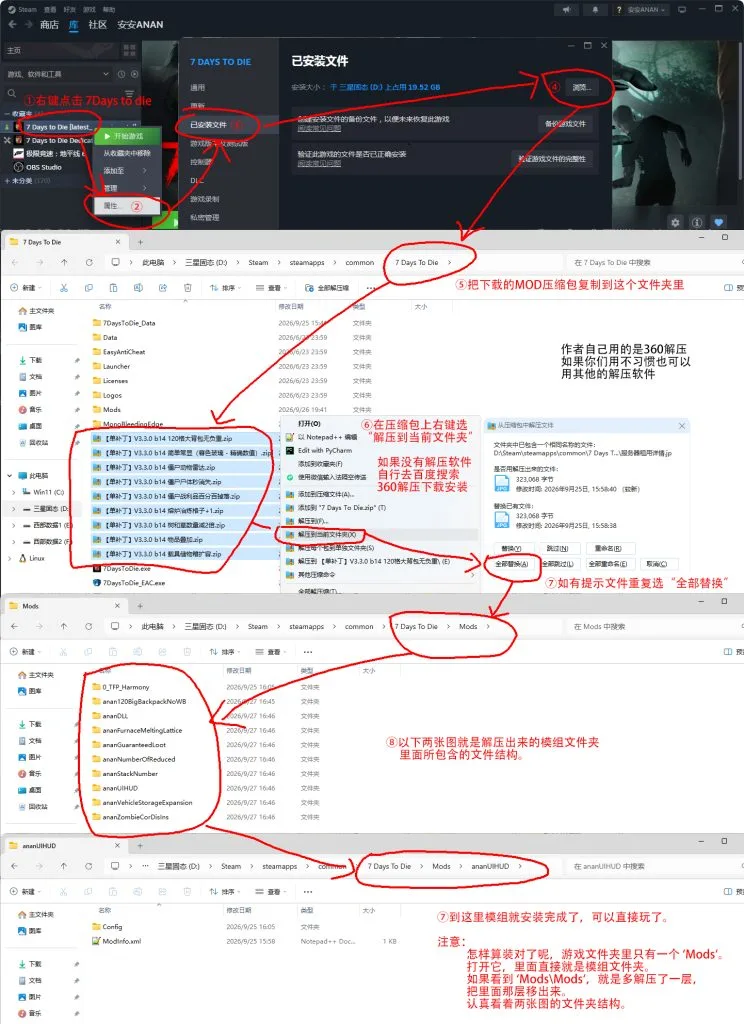Open the Steam notifications bell icon
Screen dimensions: 744x1024
tap(595, 10)
